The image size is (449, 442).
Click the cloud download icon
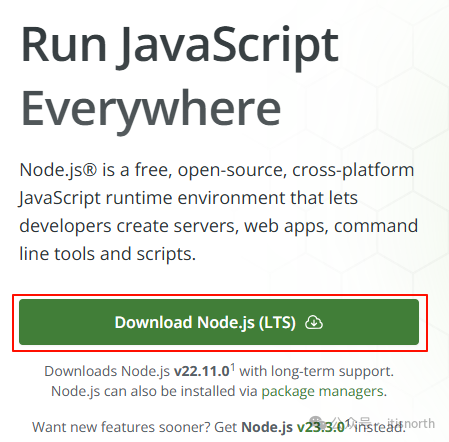point(314,322)
